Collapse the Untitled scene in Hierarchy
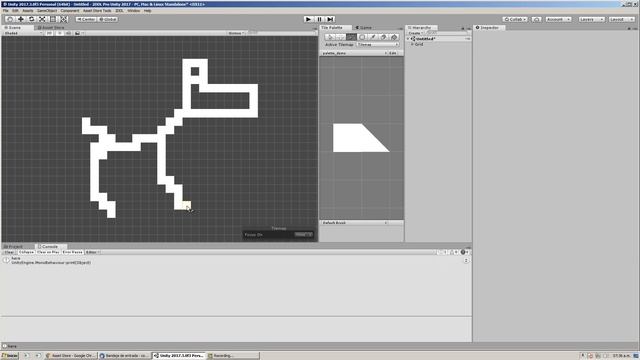This screenshot has width=640, height=360. click(x=408, y=39)
